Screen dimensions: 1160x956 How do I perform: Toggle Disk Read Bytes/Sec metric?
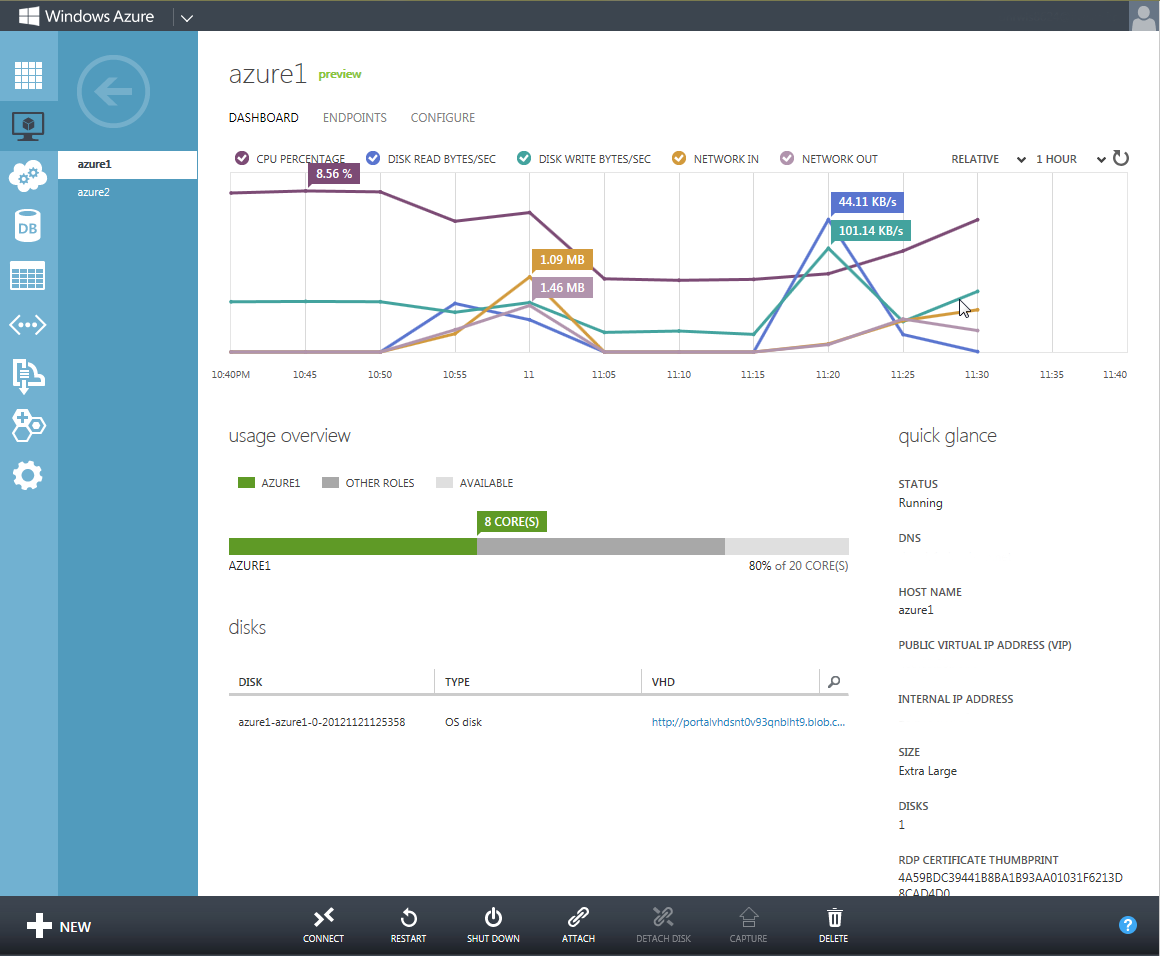click(x=373, y=158)
